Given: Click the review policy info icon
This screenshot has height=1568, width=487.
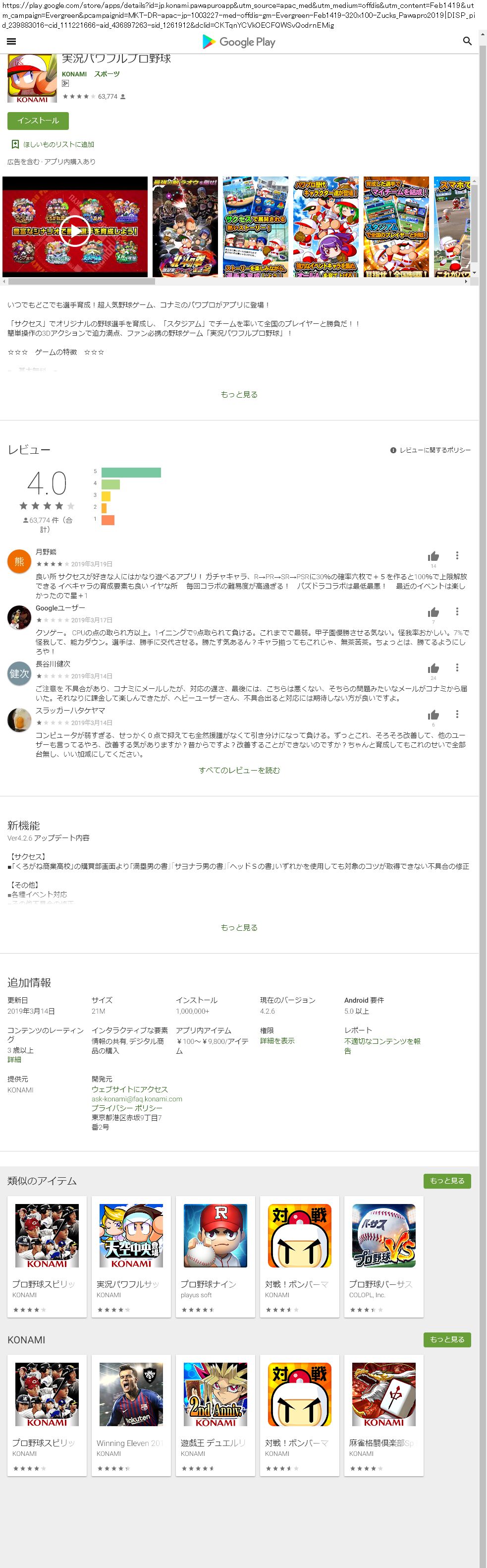Looking at the screenshot, I should (393, 450).
